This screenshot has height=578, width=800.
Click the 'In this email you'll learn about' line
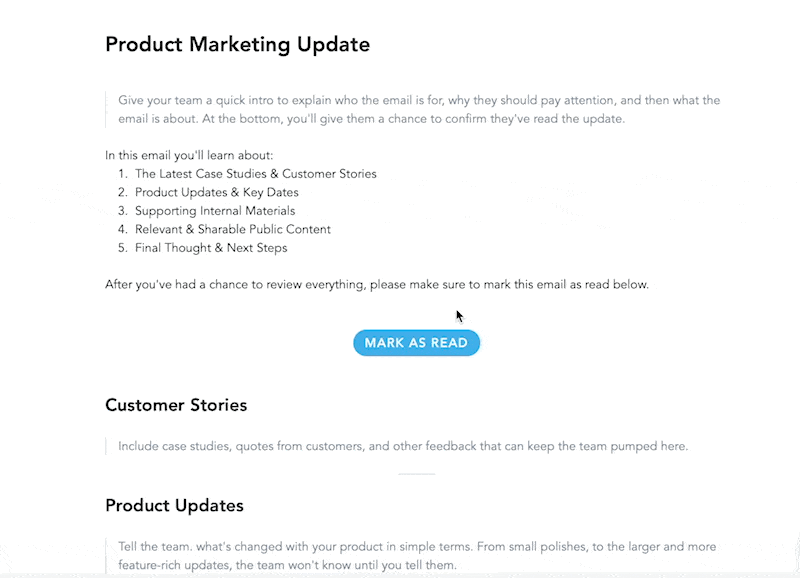coord(189,155)
